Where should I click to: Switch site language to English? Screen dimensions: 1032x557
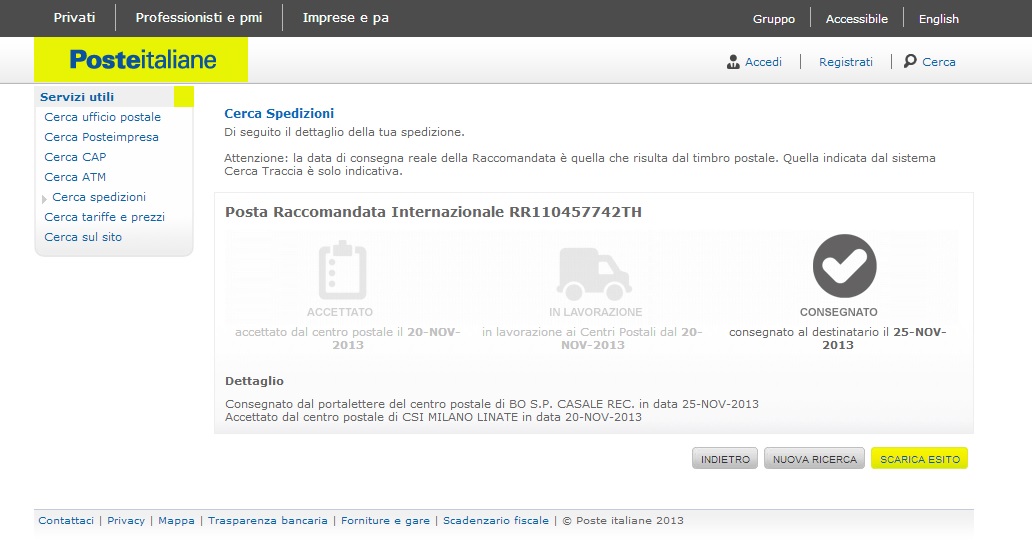pos(938,19)
